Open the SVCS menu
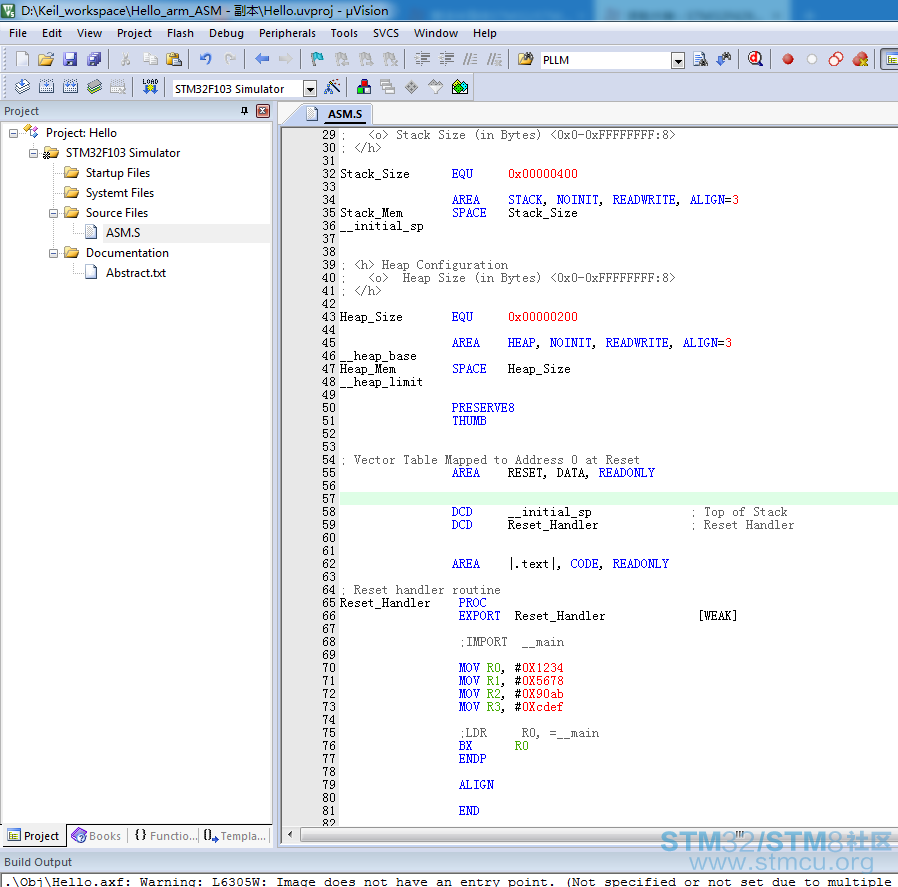This screenshot has height=887, width=898. pos(386,33)
